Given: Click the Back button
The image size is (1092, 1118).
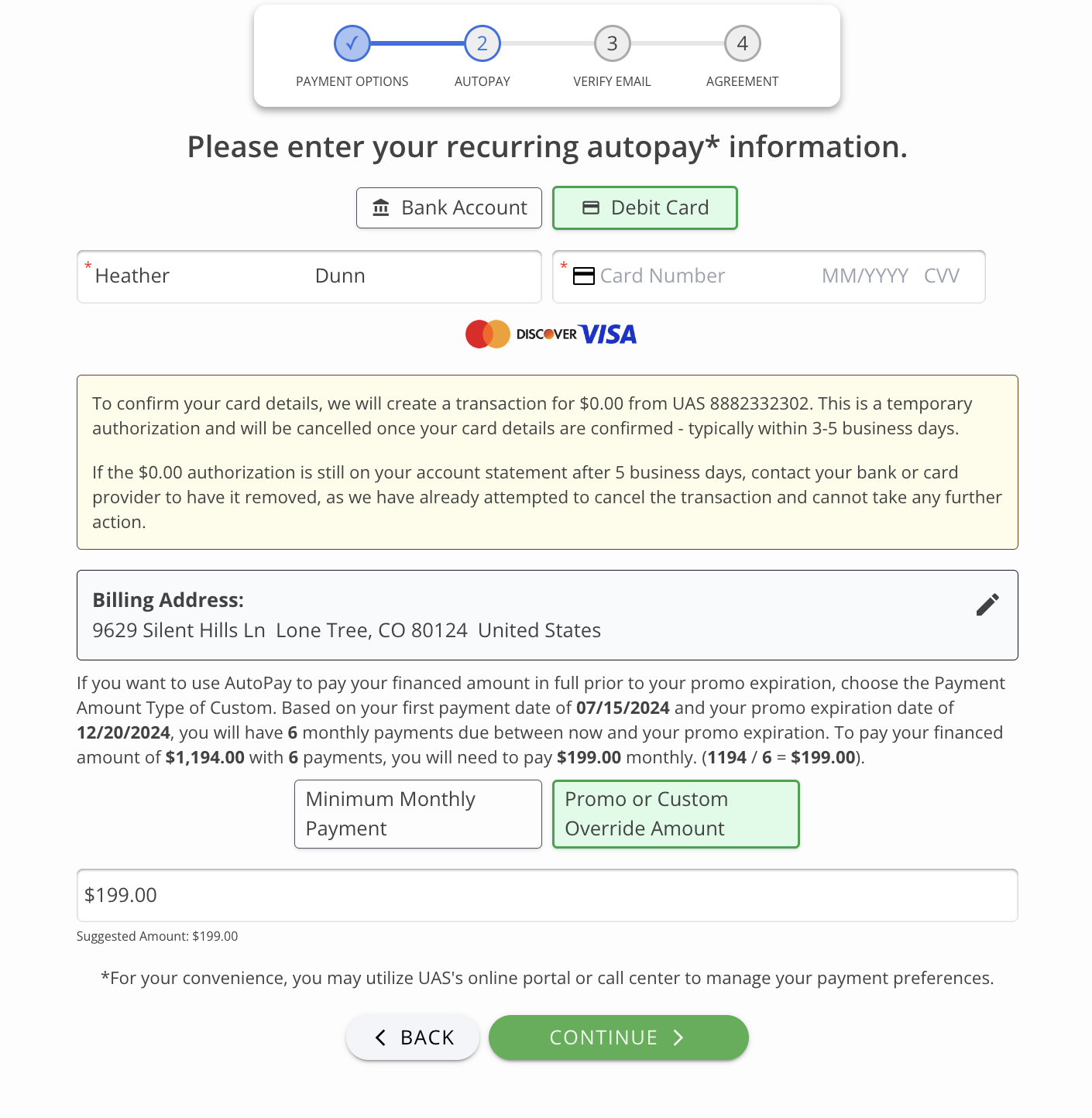Looking at the screenshot, I should point(413,1037).
